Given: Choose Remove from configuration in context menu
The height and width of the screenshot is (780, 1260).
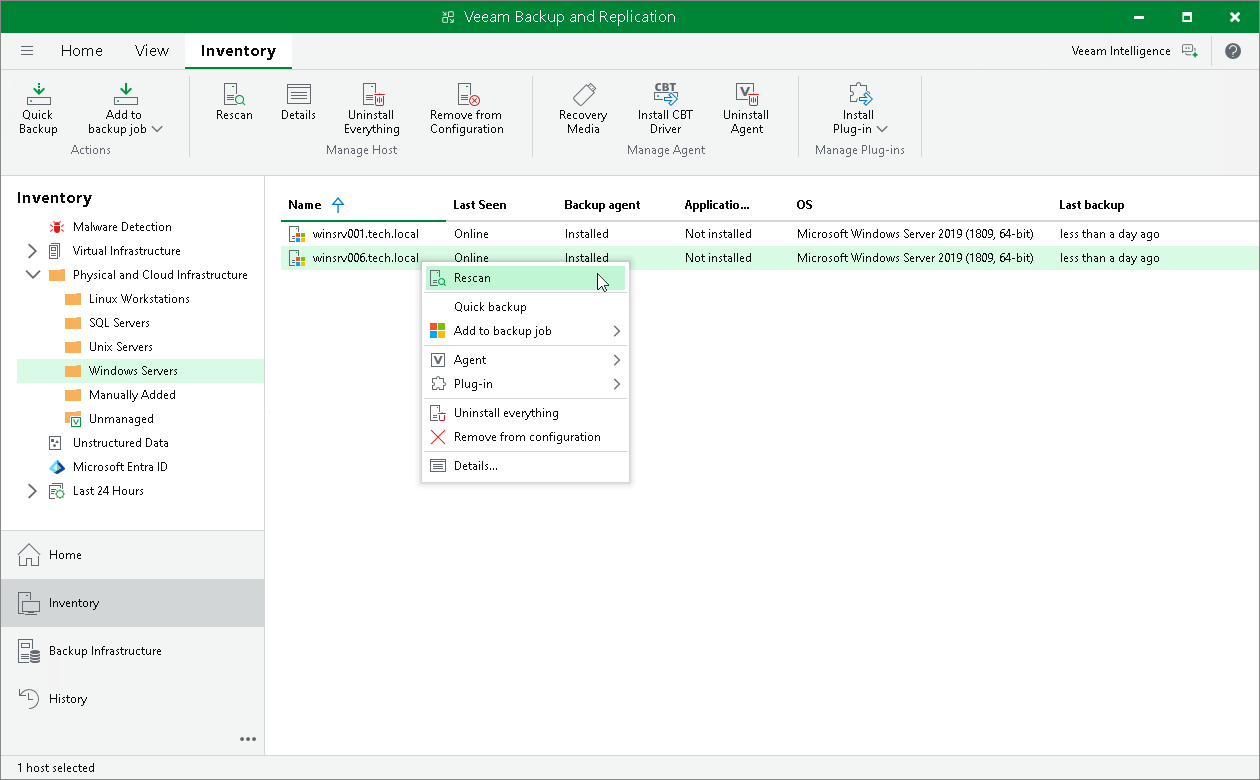Looking at the screenshot, I should tap(525, 437).
